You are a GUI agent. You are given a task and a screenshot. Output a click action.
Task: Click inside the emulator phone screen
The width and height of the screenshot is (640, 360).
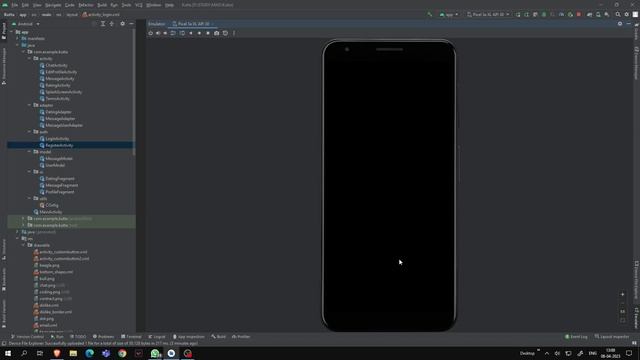pos(389,186)
